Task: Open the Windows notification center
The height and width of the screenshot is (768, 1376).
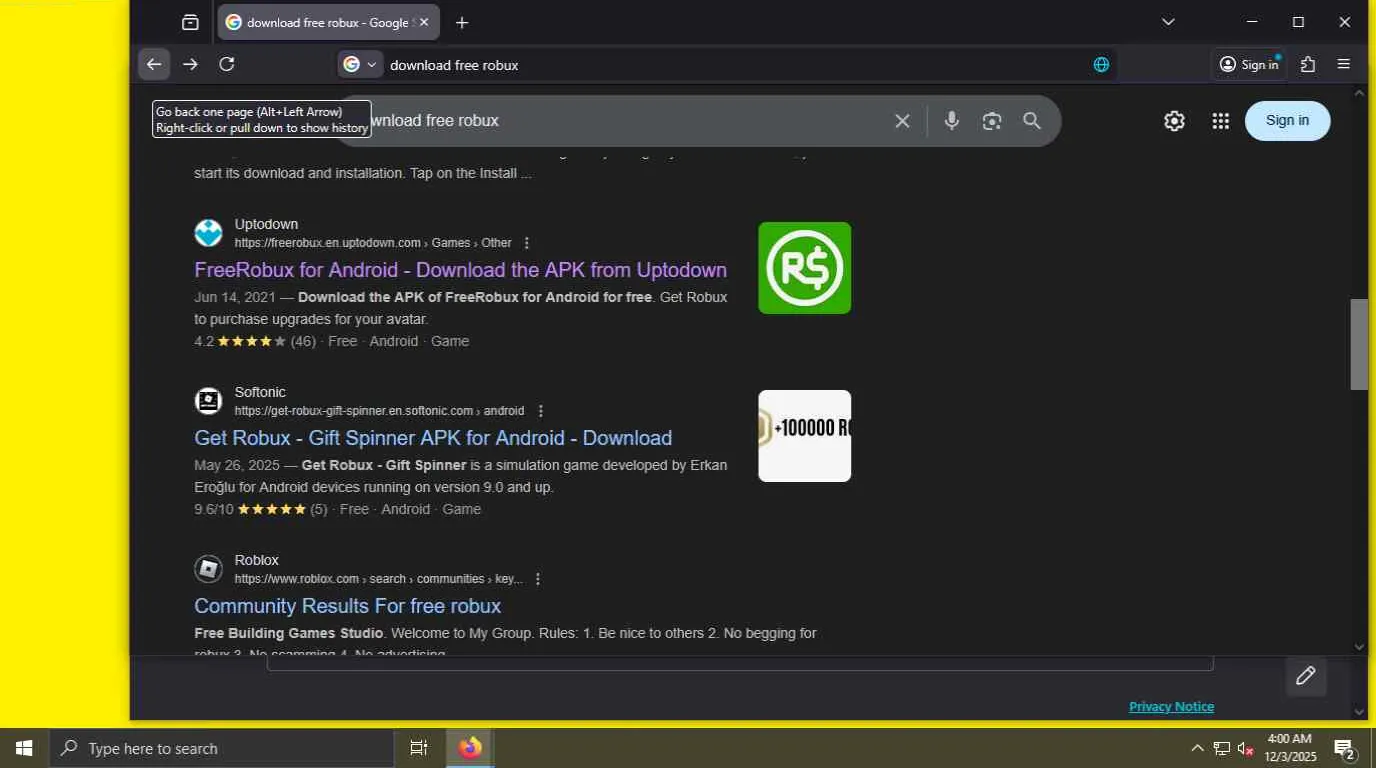Action: (x=1345, y=748)
